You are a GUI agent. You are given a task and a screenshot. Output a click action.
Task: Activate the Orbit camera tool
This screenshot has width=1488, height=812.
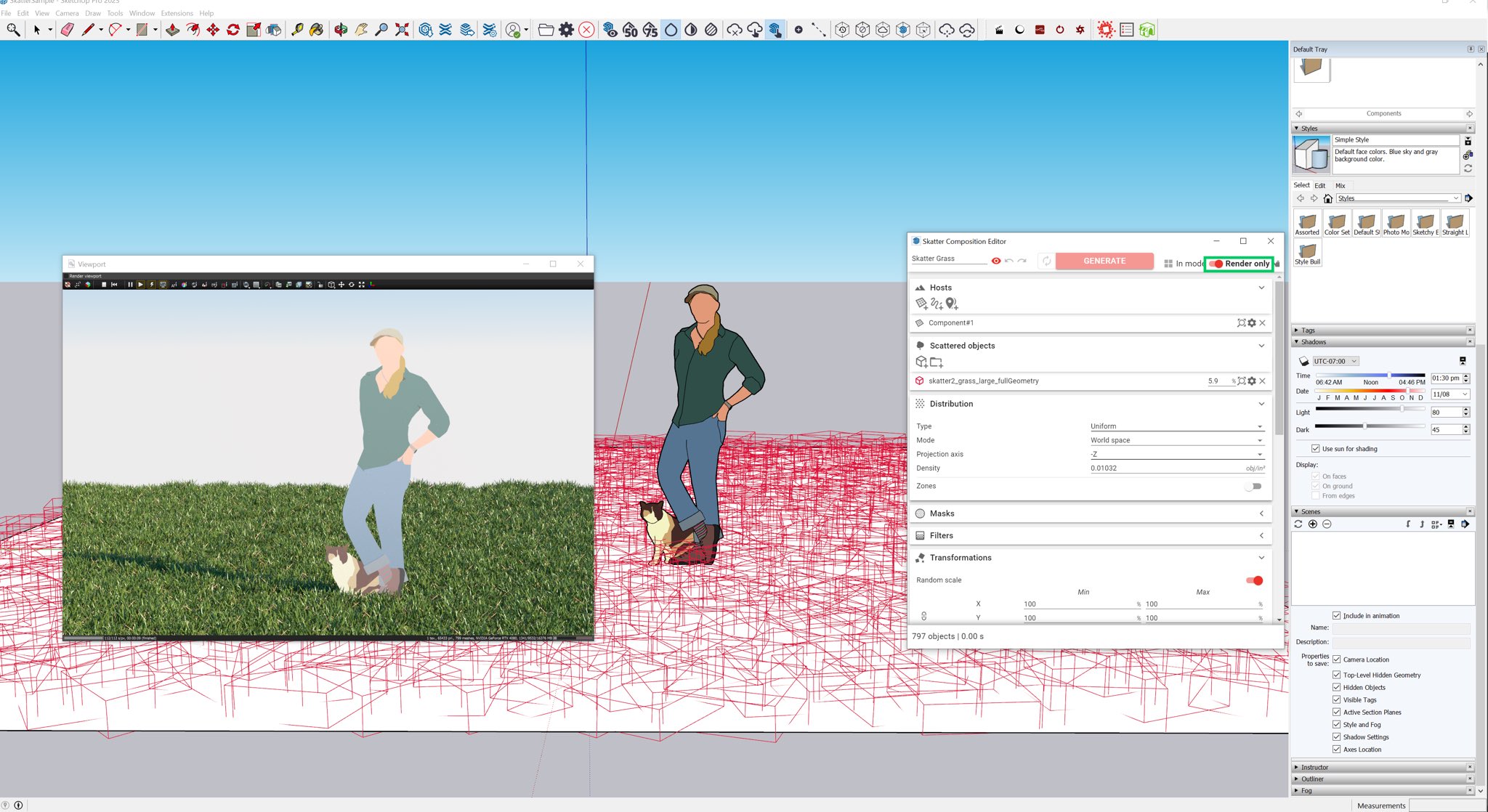341,30
